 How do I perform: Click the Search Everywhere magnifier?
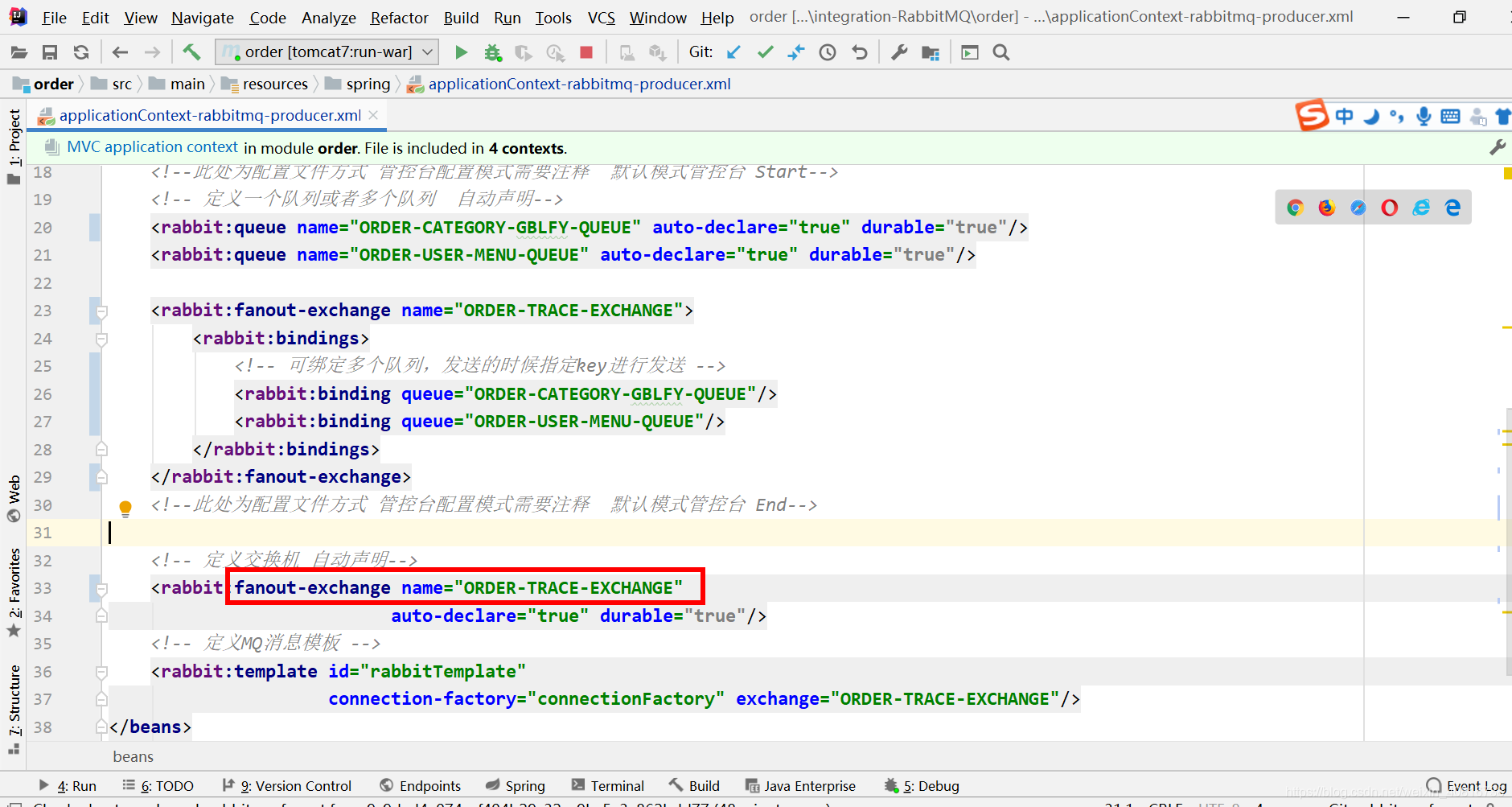[x=1001, y=52]
